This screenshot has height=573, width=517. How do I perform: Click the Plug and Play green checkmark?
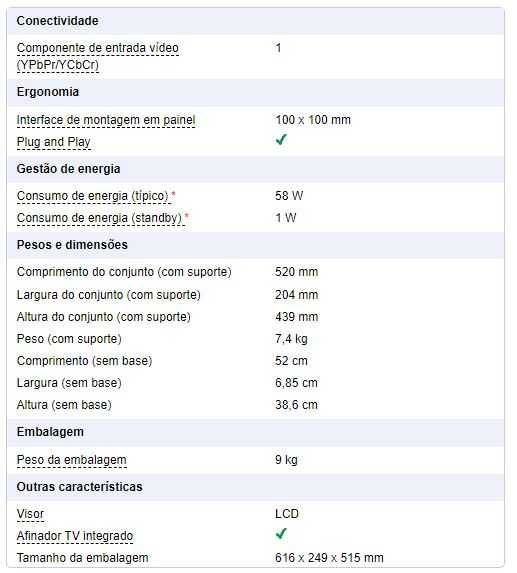coord(281,140)
